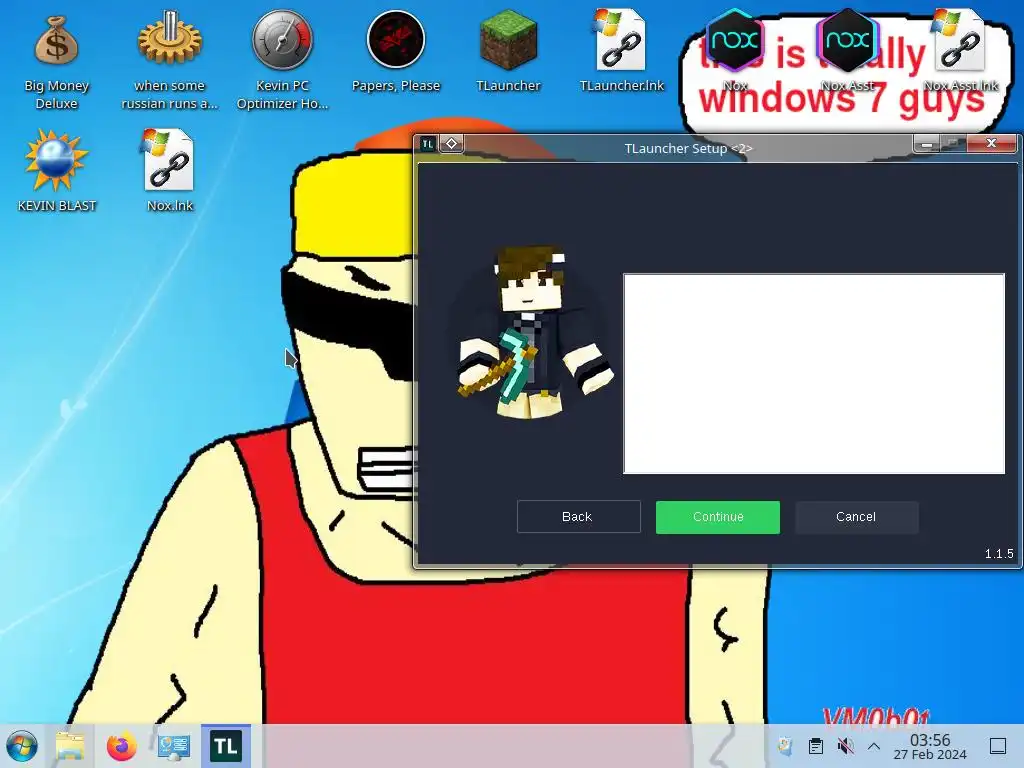Toggle the diamond pin button in title bar
Viewport: 1024px width, 768px height.
click(451, 144)
